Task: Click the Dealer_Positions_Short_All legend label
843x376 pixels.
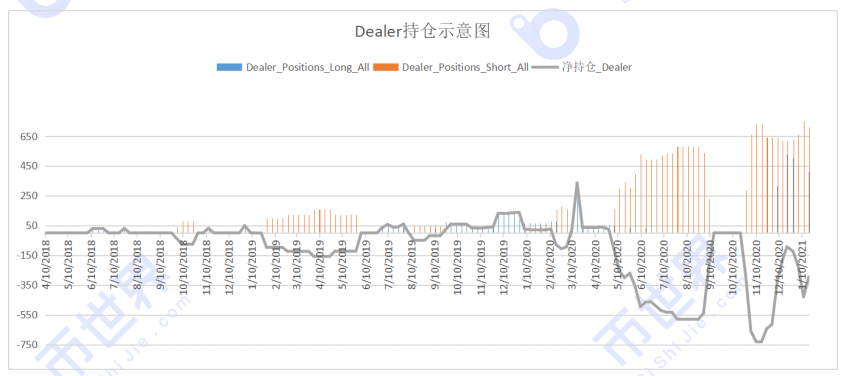Action: pos(466,67)
